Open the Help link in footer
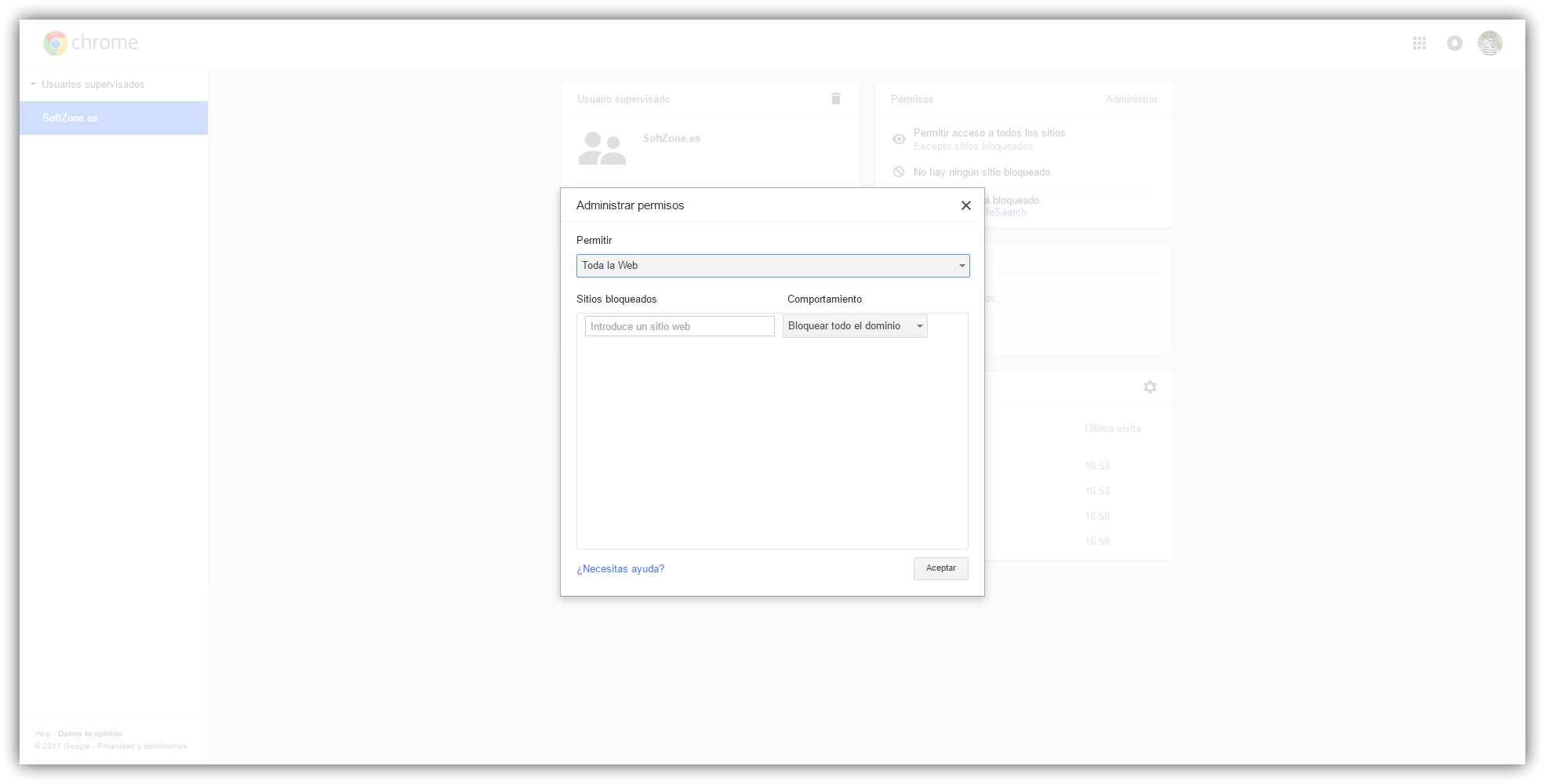The height and width of the screenshot is (784, 1545). 42,734
